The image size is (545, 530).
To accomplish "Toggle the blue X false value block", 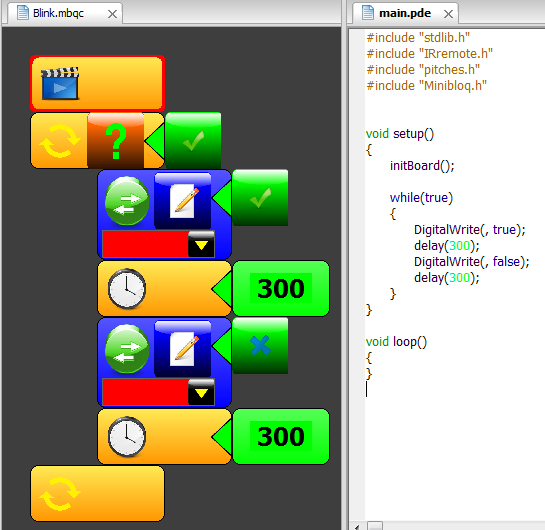I will [260, 346].
